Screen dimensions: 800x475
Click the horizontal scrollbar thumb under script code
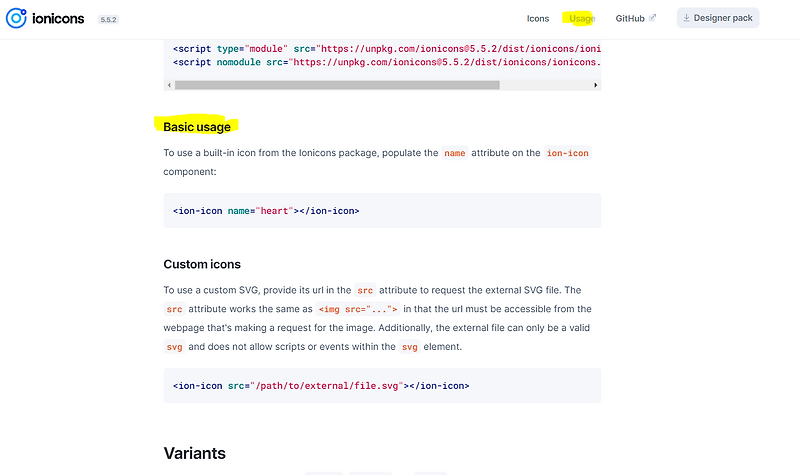[x=337, y=85]
